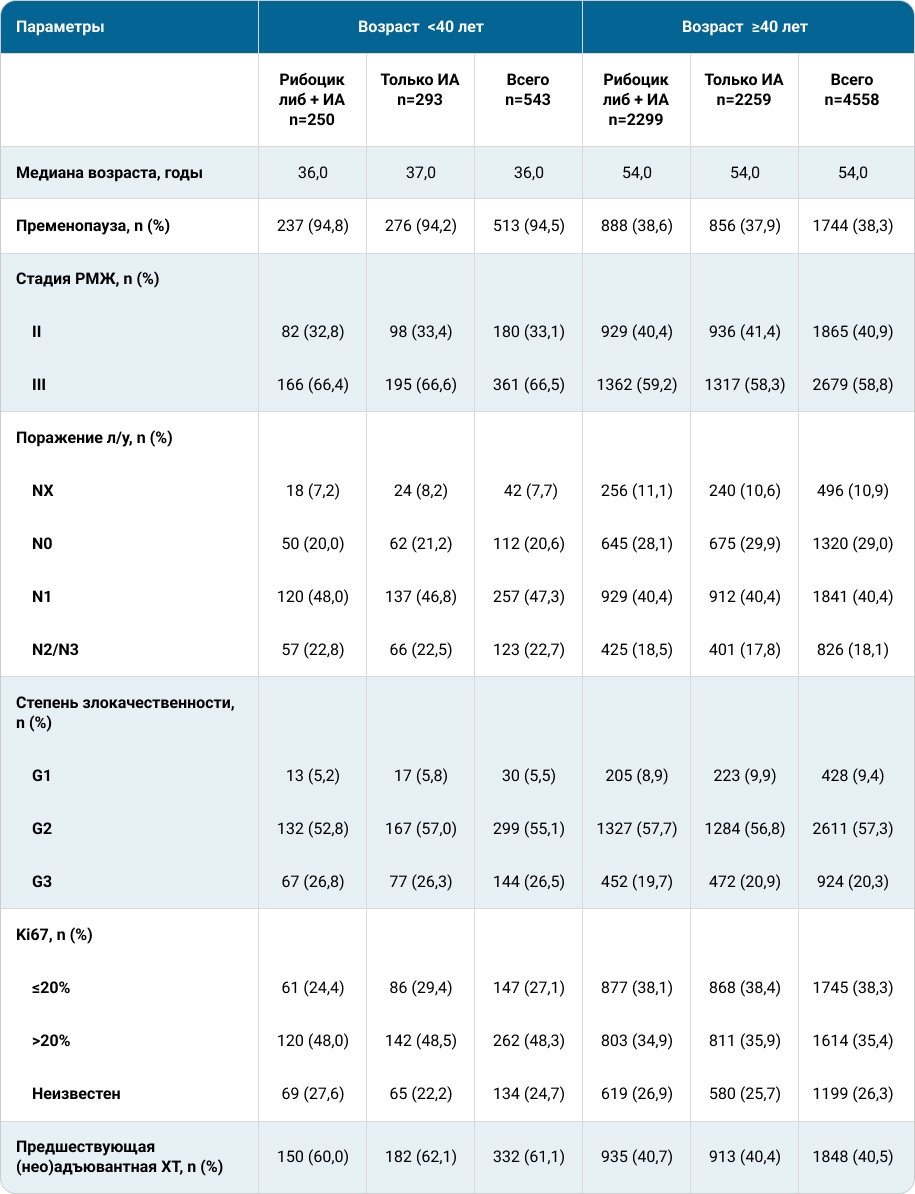The image size is (915, 1194).
Task: Select the 'Возраст <40 лет' column header
Action: coord(420,27)
